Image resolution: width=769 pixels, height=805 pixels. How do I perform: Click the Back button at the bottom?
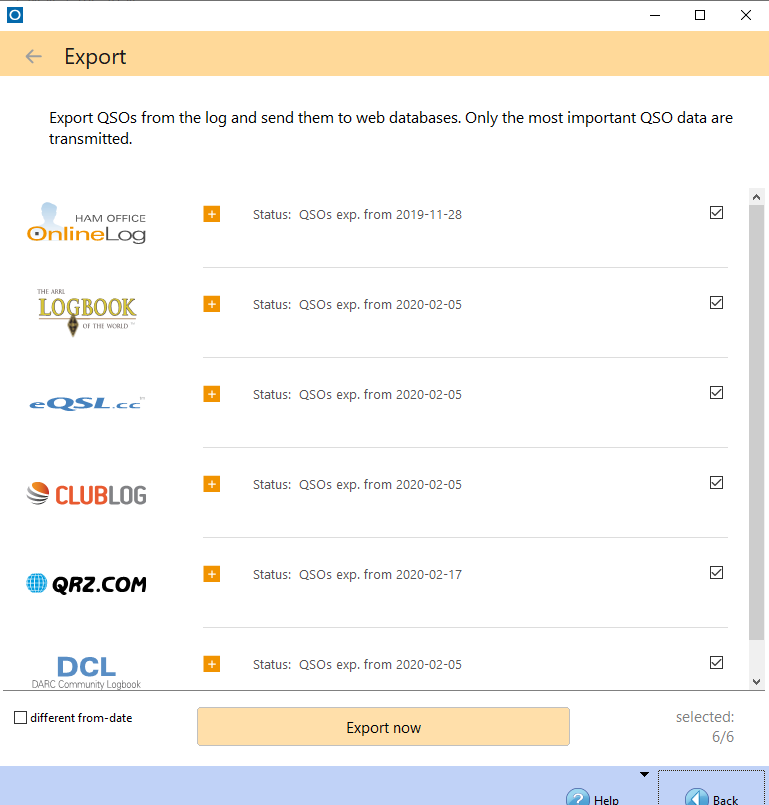point(711,788)
